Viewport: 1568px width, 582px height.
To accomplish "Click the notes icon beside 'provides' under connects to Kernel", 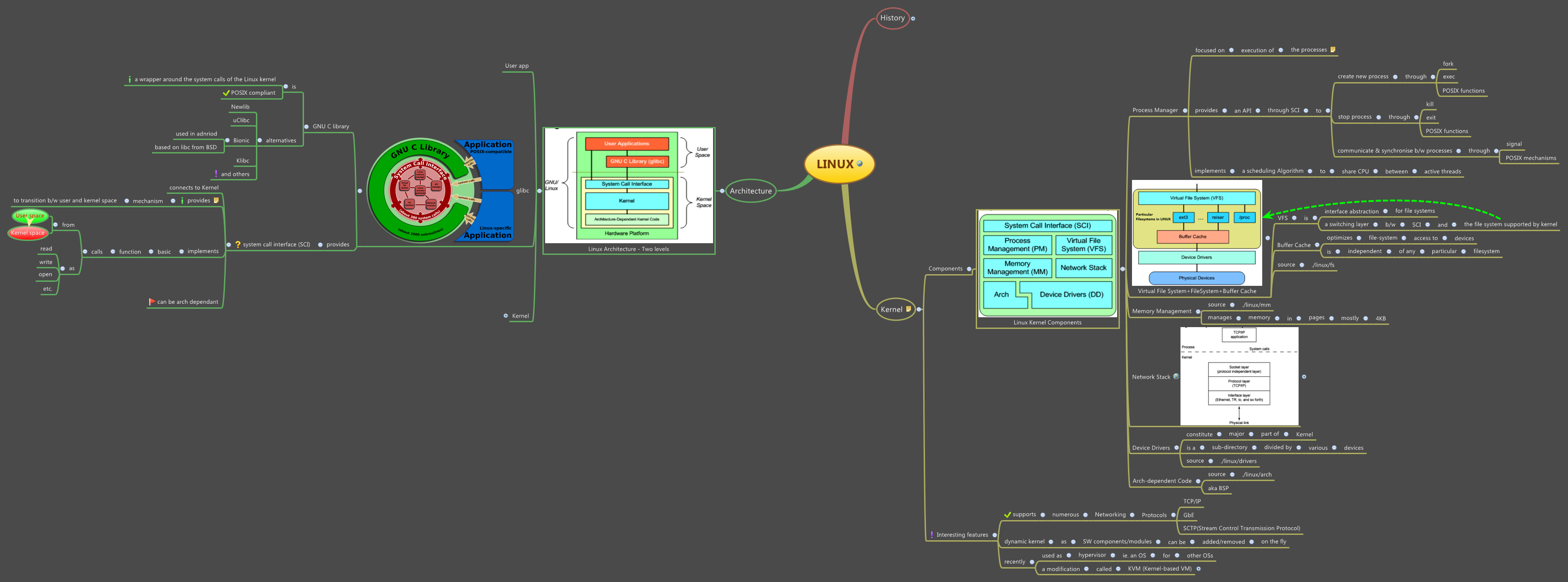I will click(x=216, y=201).
